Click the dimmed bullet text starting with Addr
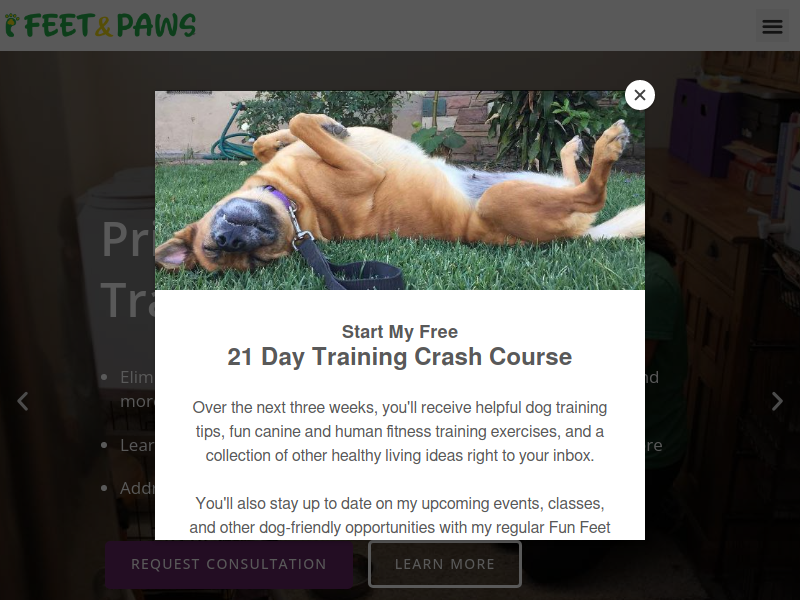This screenshot has width=800, height=600. [137, 488]
